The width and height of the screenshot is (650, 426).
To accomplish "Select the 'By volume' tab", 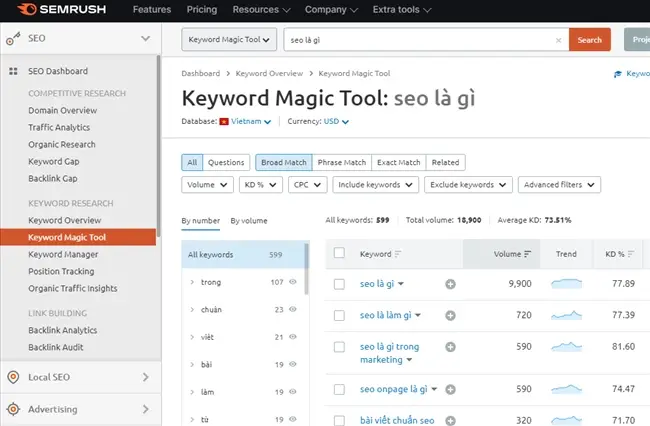I will [248, 221].
